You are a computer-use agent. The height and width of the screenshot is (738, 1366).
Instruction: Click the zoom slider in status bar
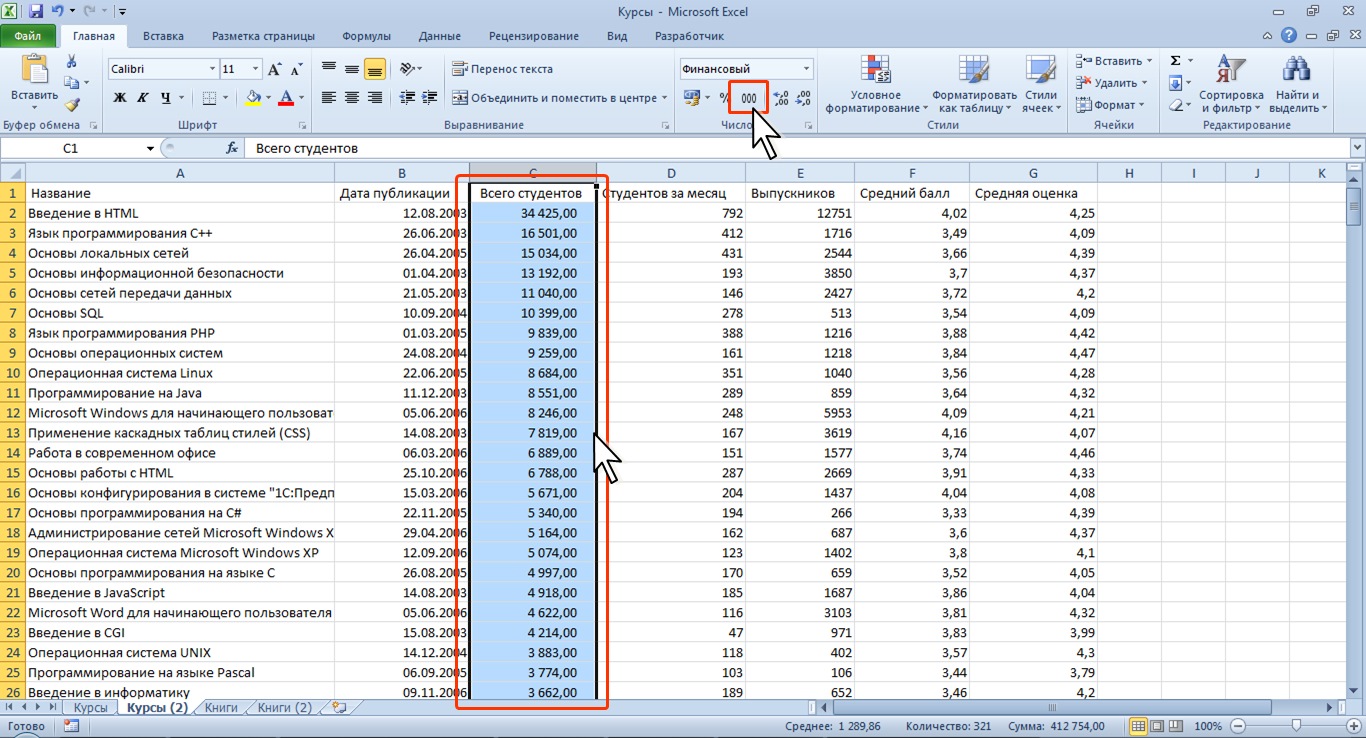pos(1296,726)
